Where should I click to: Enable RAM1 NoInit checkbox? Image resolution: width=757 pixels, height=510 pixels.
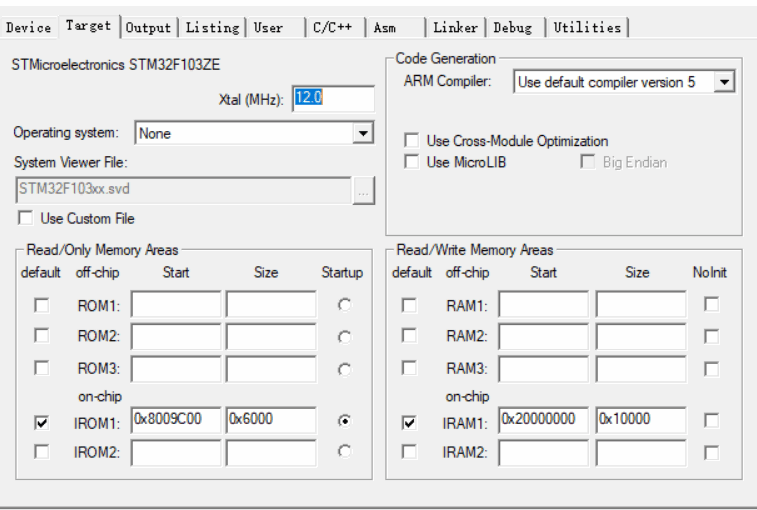pos(712,304)
